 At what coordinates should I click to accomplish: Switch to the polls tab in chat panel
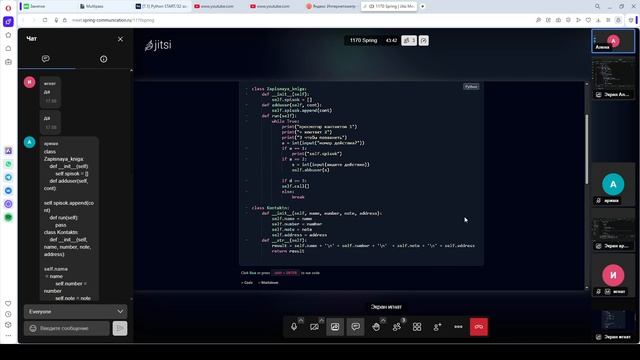click(104, 59)
